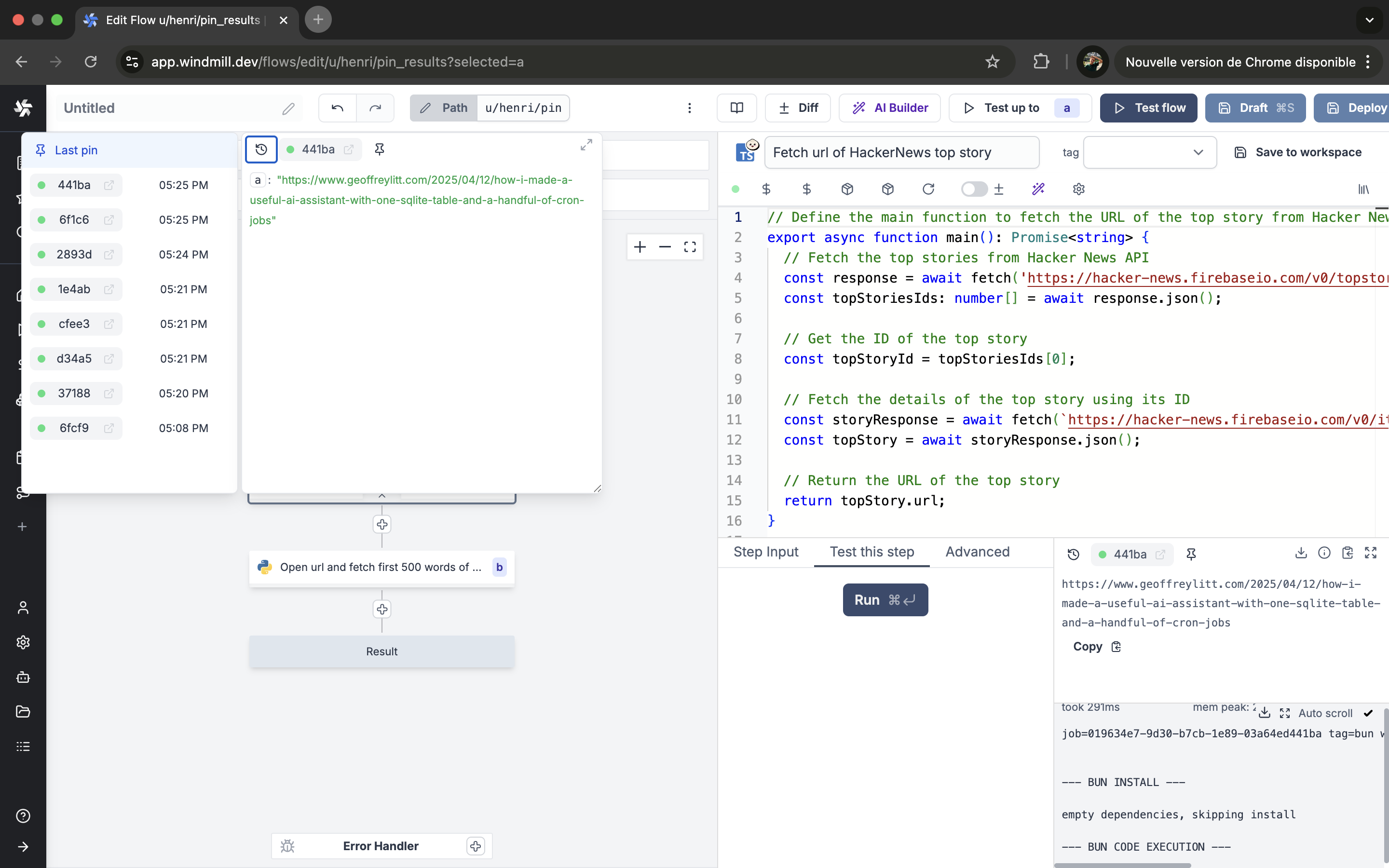Image resolution: width=1389 pixels, height=868 pixels.
Task: Switch to the Step Input tab
Action: [x=766, y=552]
